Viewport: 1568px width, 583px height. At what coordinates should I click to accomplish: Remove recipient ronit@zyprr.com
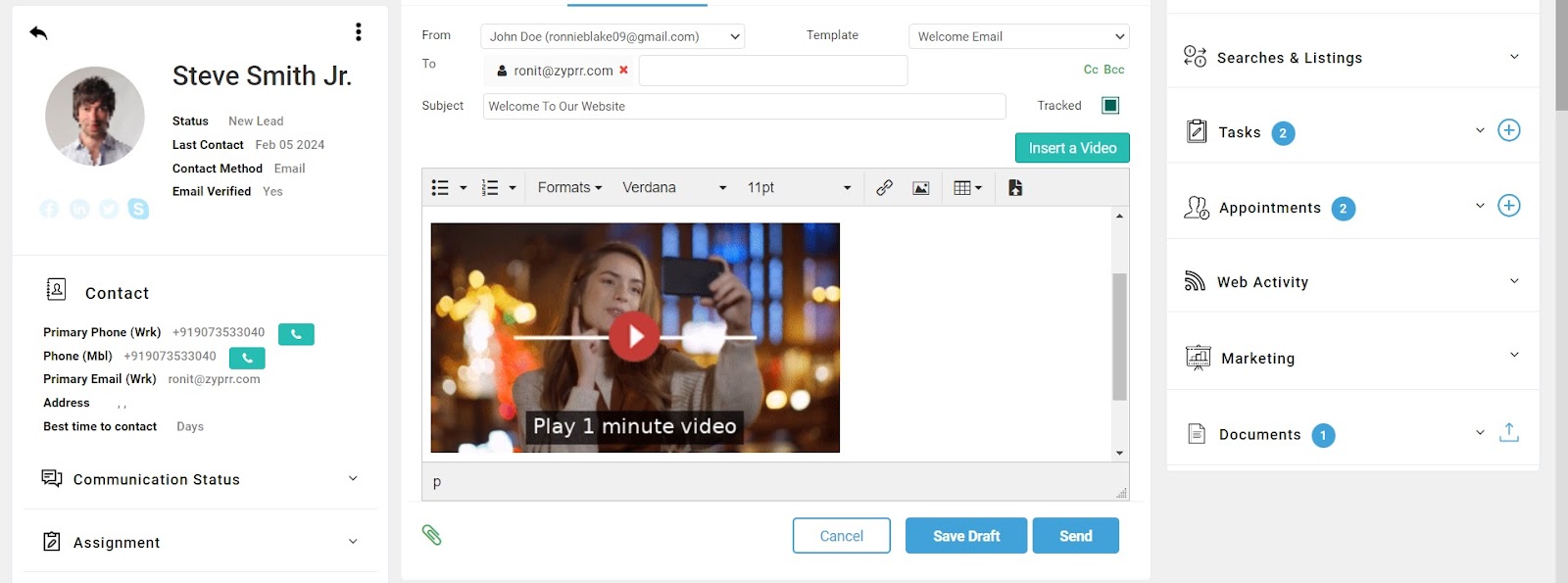(623, 71)
